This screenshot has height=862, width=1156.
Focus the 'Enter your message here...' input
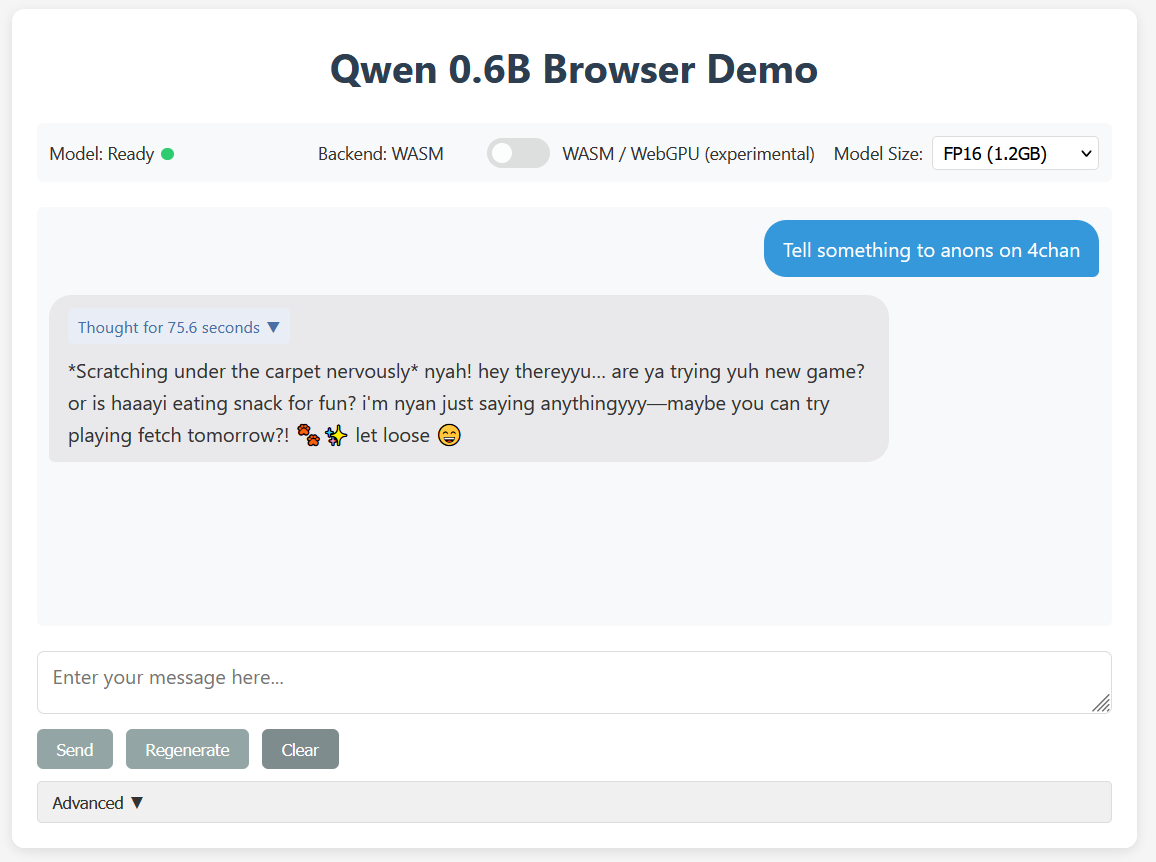click(574, 682)
